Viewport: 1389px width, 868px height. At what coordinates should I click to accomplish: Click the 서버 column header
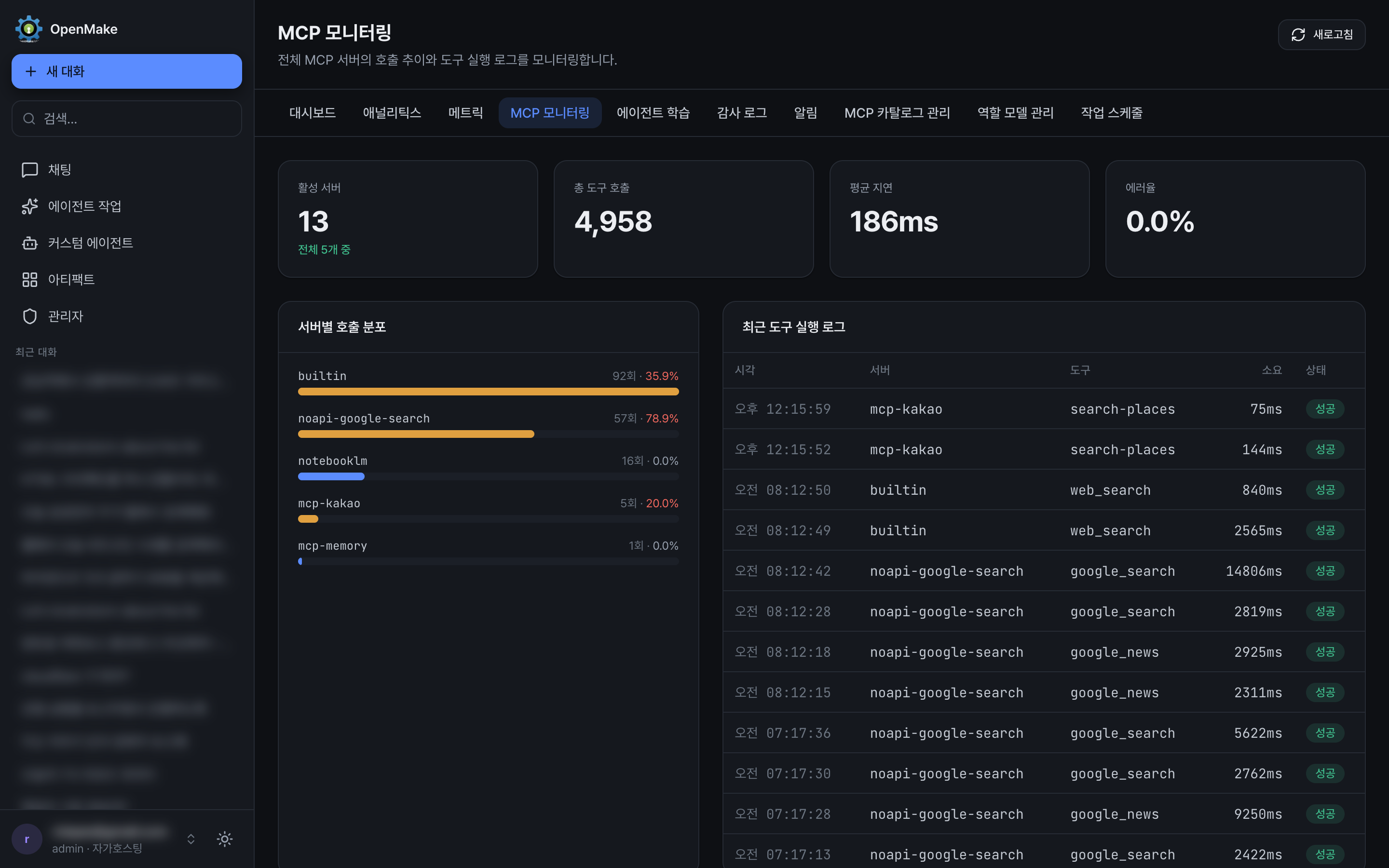pos(880,370)
